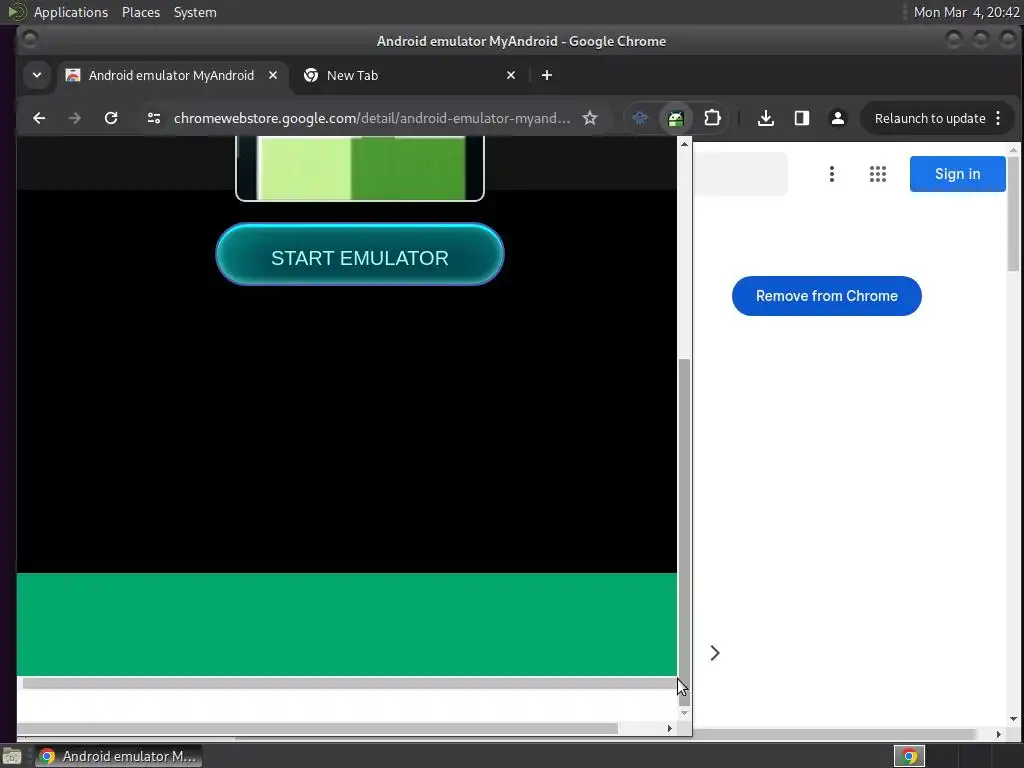Click the blue extension icon in toolbar
The width and height of the screenshot is (1024, 768).
[x=639, y=118]
